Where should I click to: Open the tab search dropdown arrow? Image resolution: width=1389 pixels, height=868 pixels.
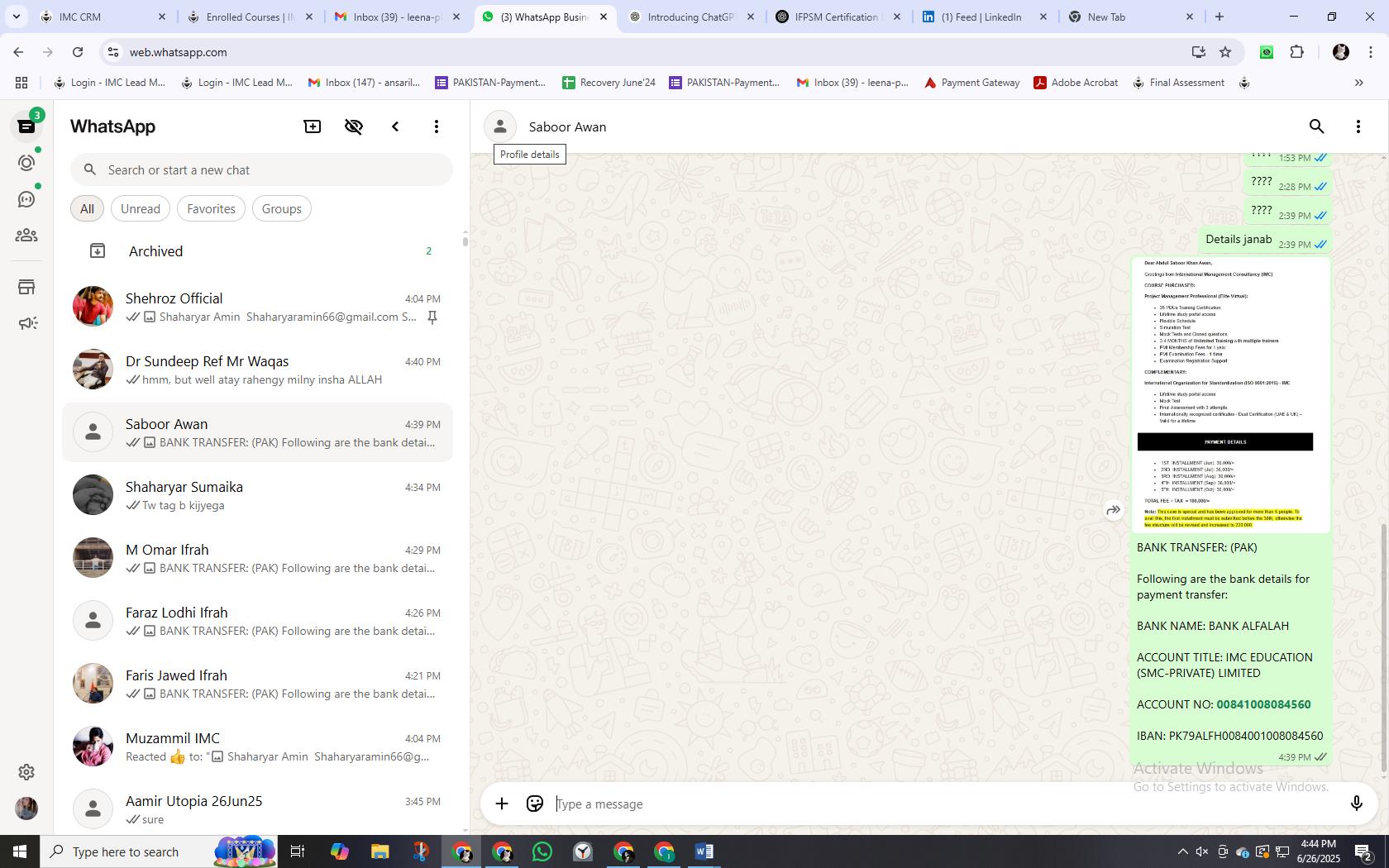(x=16, y=17)
